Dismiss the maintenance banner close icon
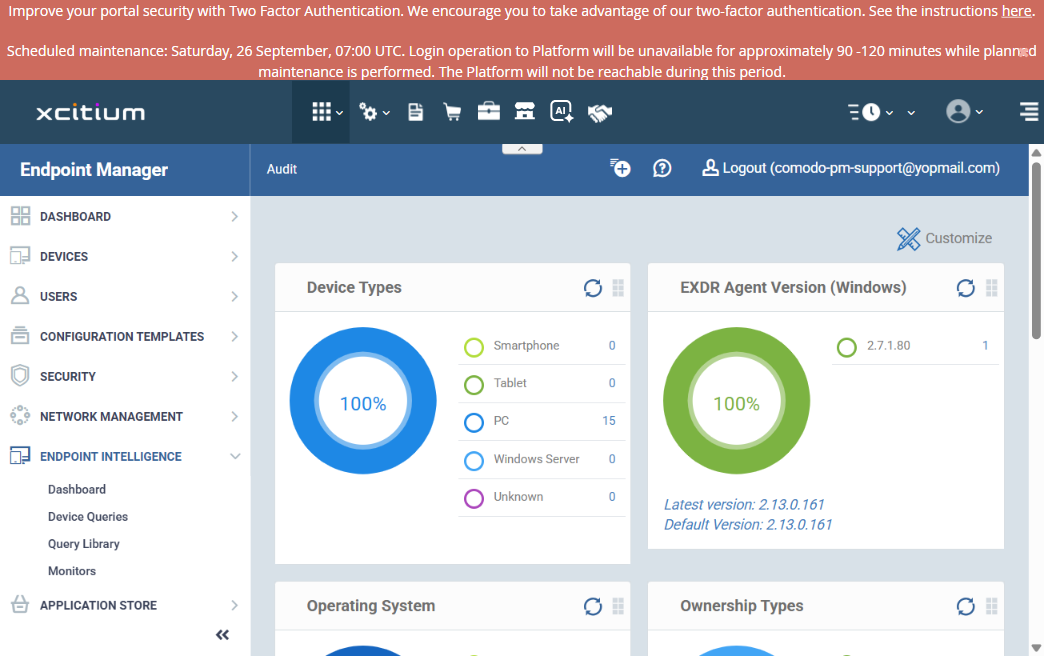The width and height of the screenshot is (1044, 656). click(1024, 52)
